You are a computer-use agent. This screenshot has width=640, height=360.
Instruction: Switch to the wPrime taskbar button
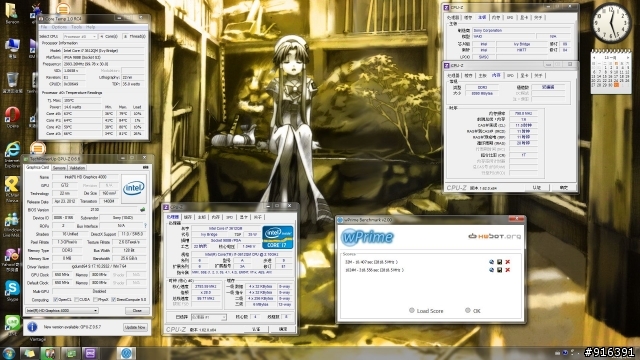point(126,353)
